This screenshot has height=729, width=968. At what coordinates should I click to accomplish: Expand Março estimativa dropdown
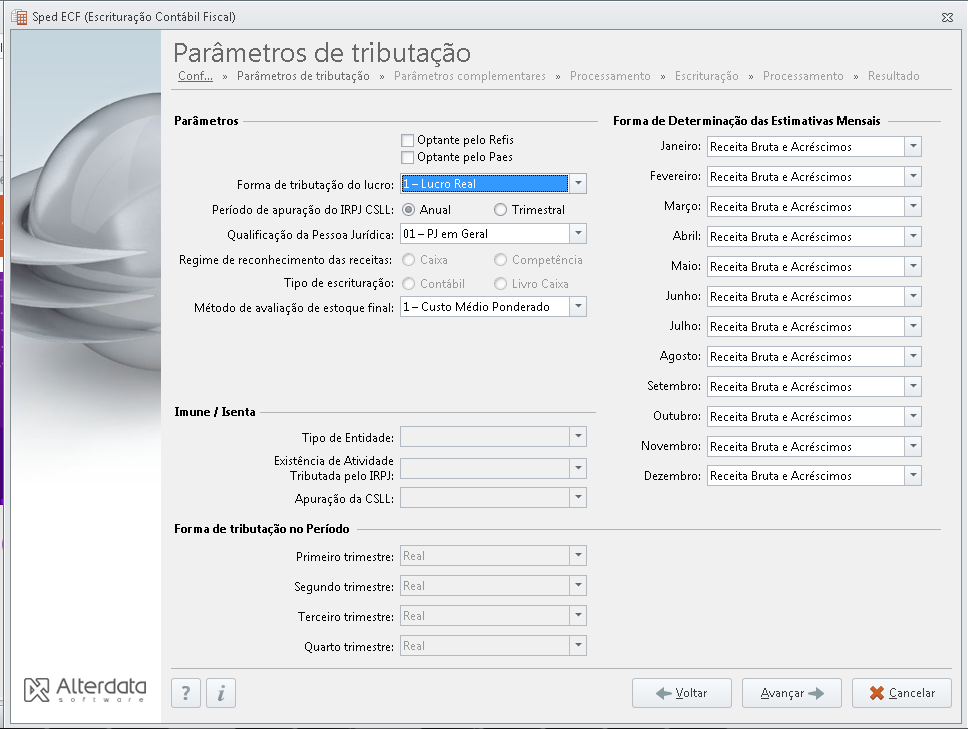click(913, 206)
